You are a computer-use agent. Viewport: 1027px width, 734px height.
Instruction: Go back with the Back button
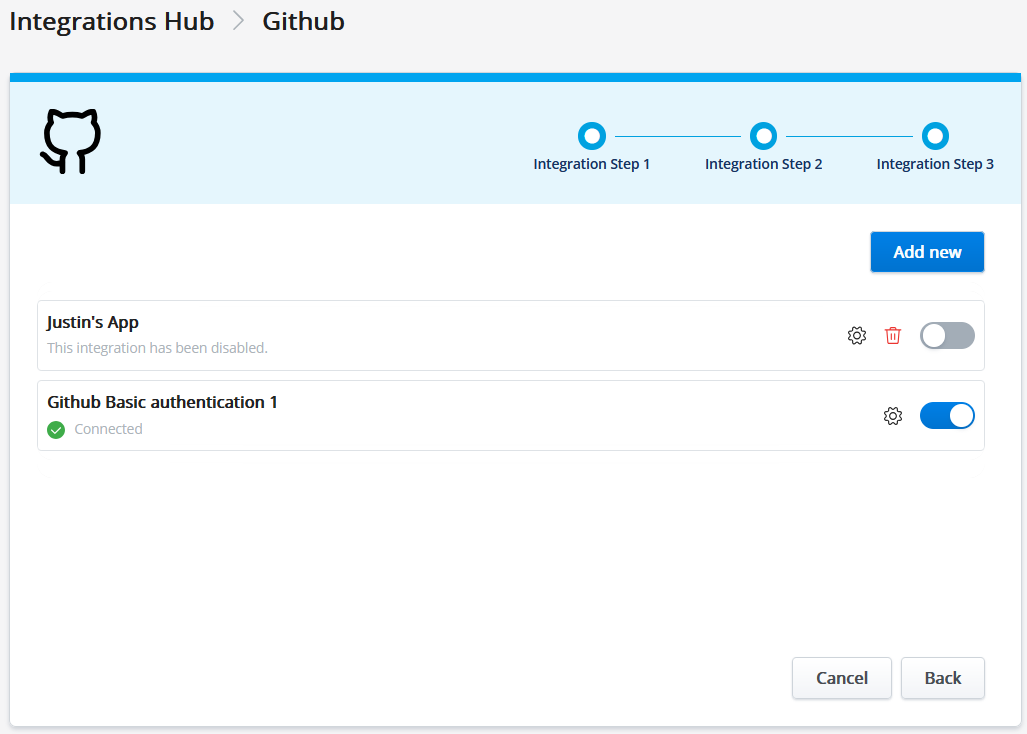[x=942, y=678]
